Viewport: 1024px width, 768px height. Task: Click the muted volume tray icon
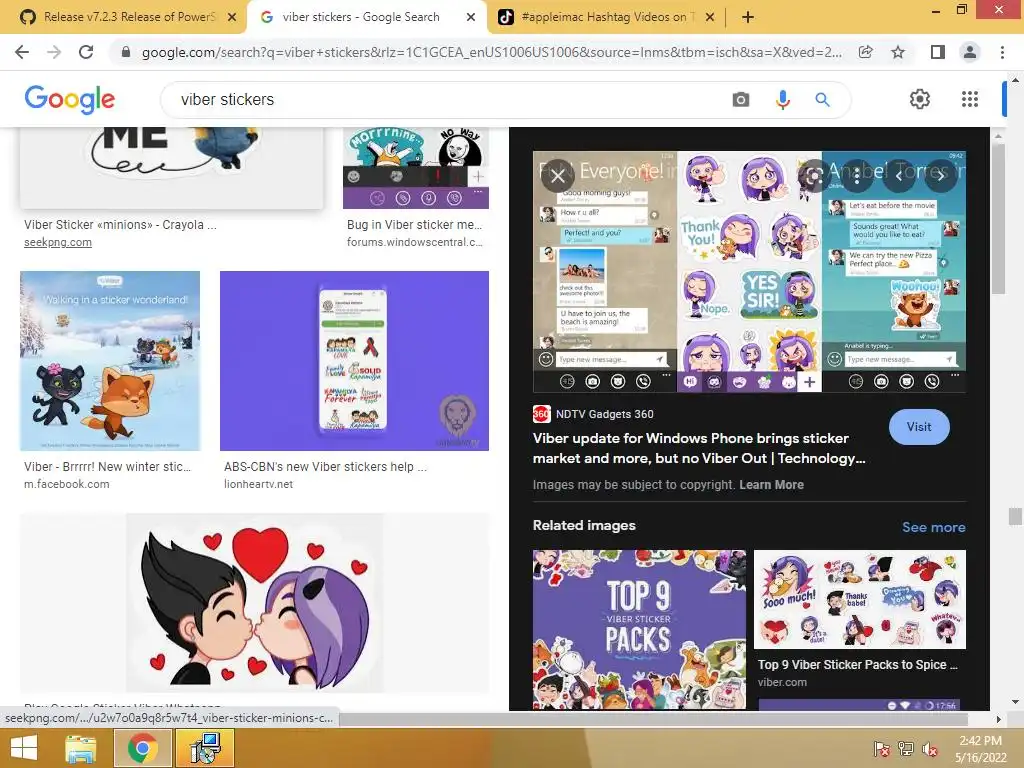929,749
